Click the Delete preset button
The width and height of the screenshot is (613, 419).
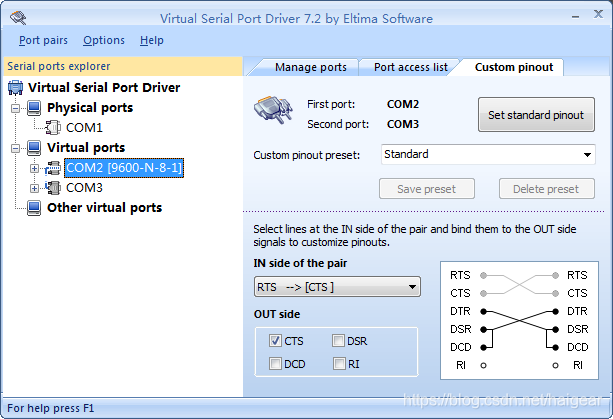pyautogui.click(x=546, y=189)
